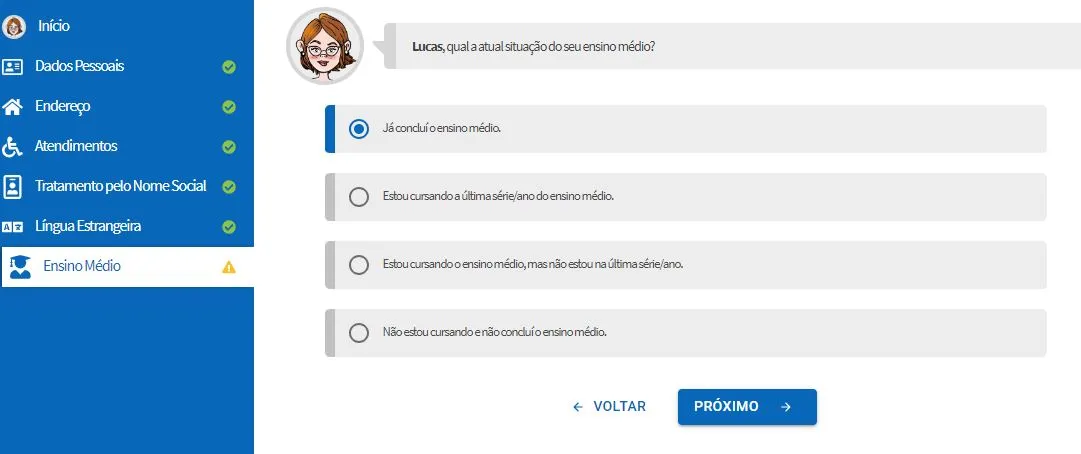Image resolution: width=1081 pixels, height=454 pixels.
Task: Click the avatar icon beside Início
Action: (13, 27)
